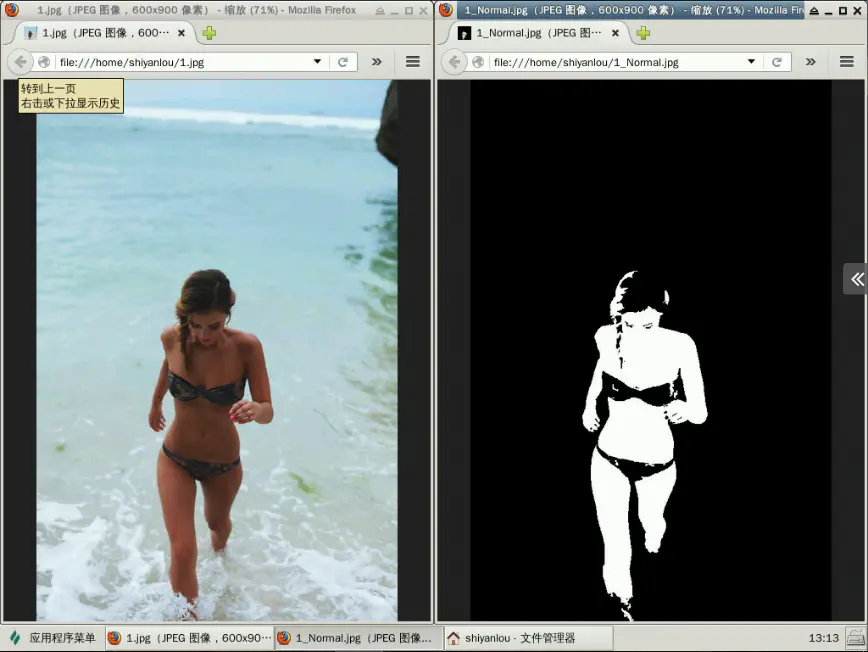Viewport: 868px width, 652px height.
Task: Expand the side panel double-chevron handle
Action: [856, 279]
